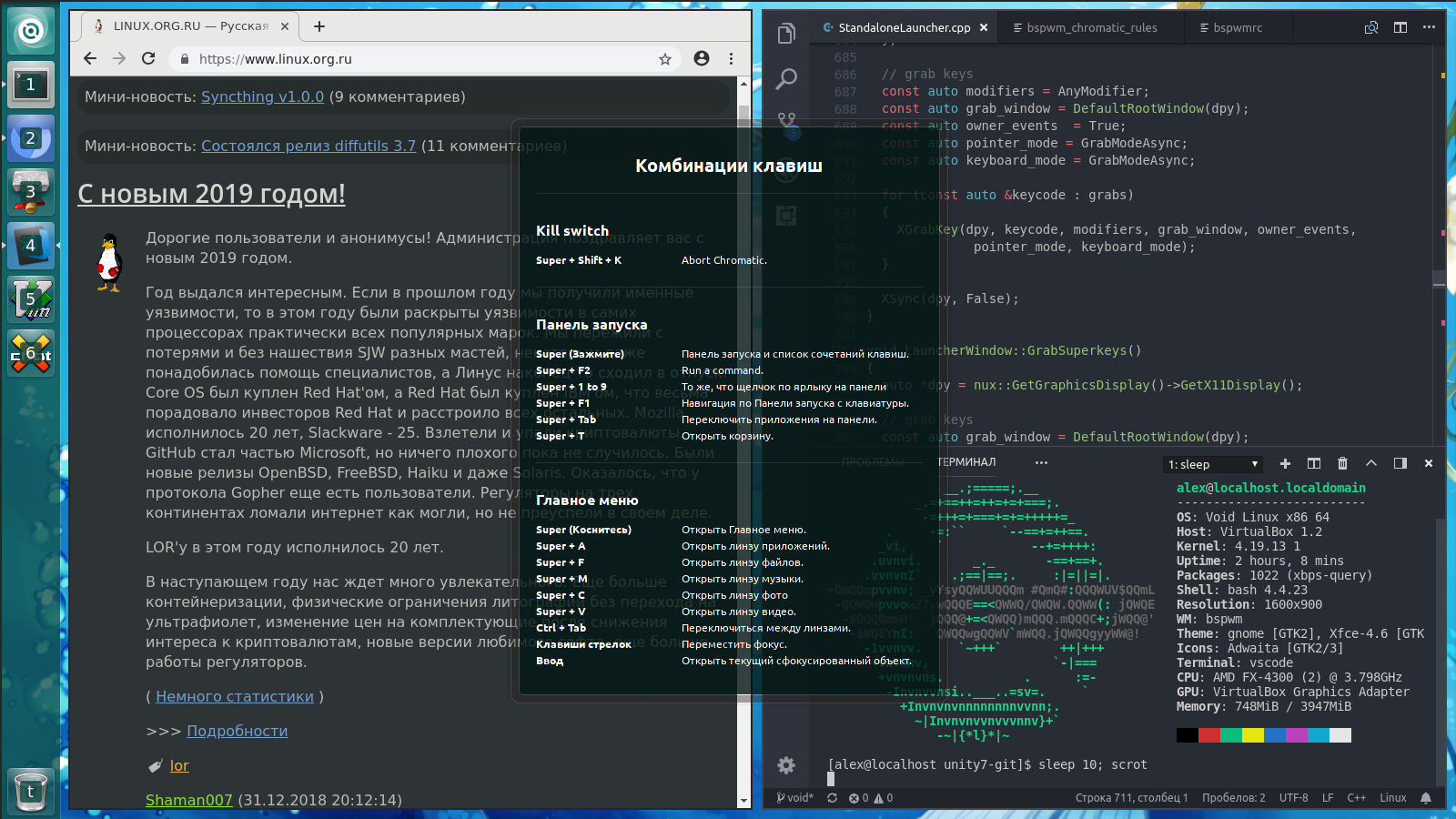Bookmark this page with the star icon
This screenshot has height=819, width=1456.
[665, 59]
